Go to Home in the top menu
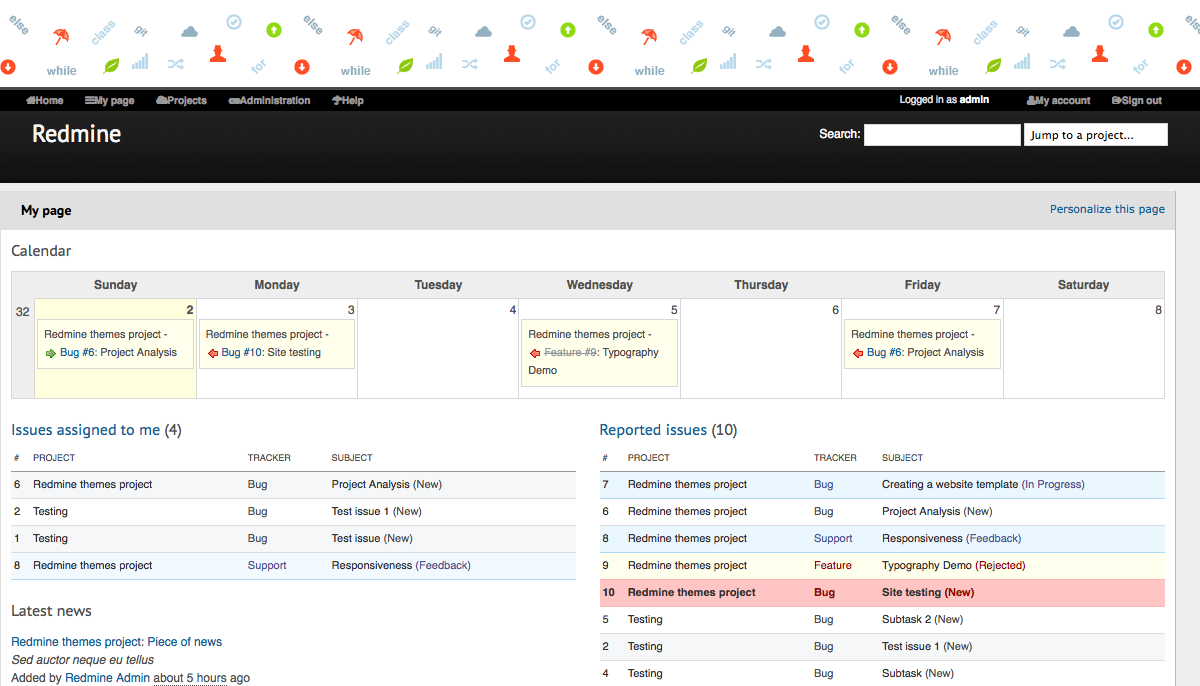The width and height of the screenshot is (1200, 686). (x=45, y=100)
